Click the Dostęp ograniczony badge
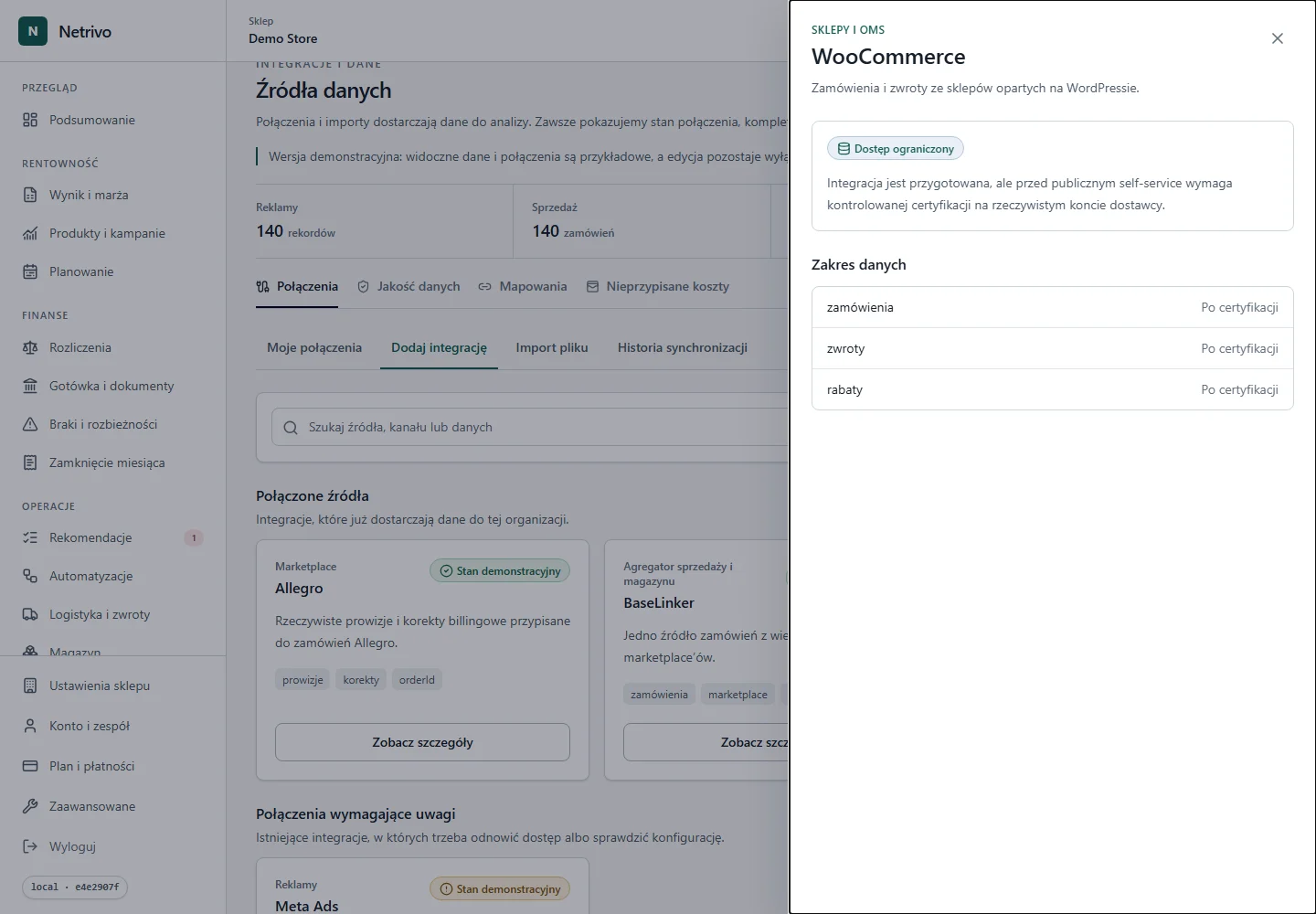Screen dimensions: 1316x914 (896, 148)
